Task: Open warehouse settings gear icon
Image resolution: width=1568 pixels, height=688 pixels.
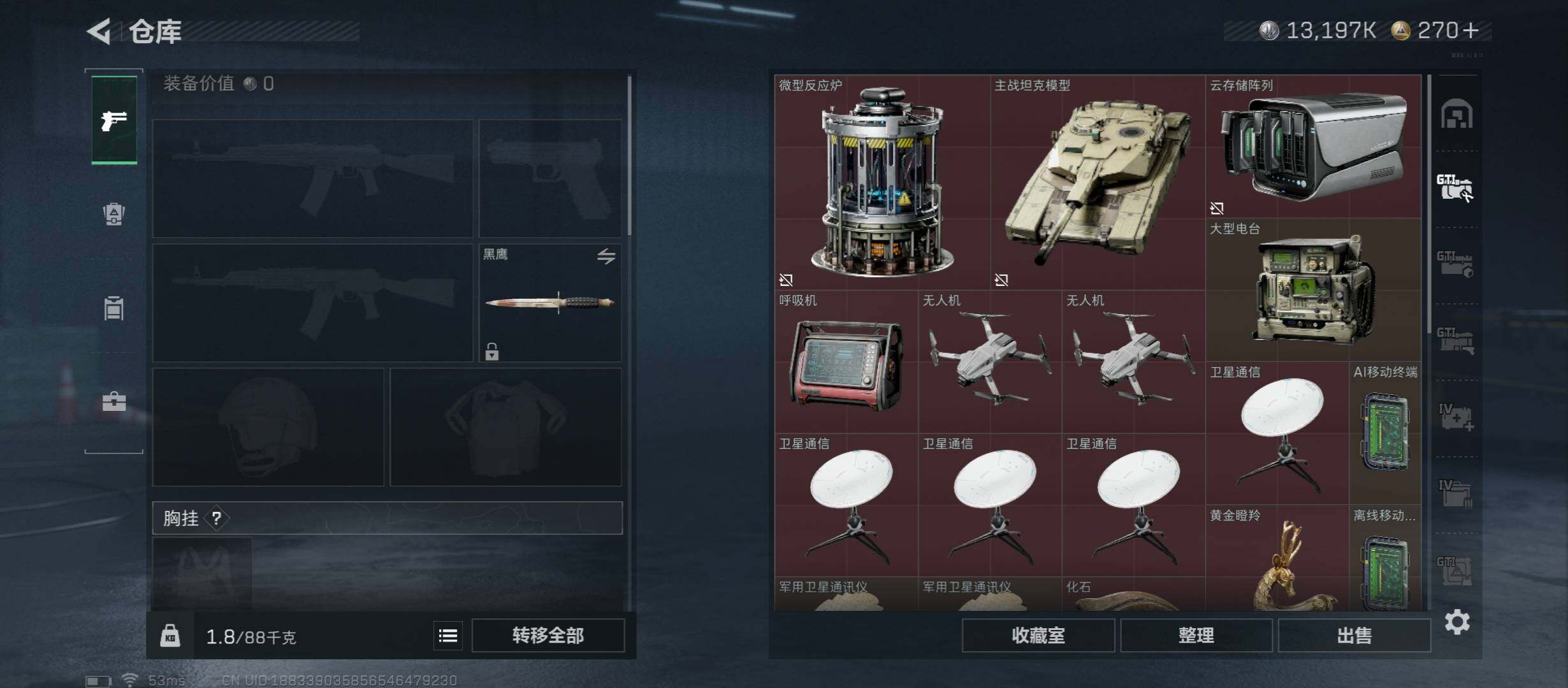Action: [x=1457, y=622]
